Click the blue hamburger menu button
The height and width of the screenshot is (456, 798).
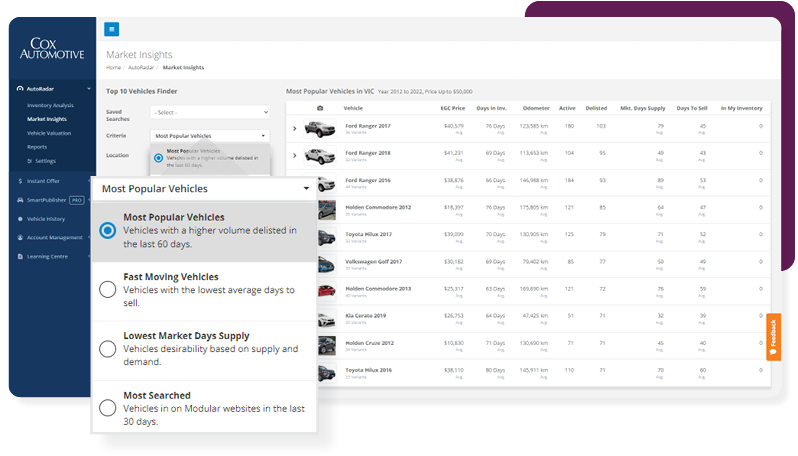111,29
